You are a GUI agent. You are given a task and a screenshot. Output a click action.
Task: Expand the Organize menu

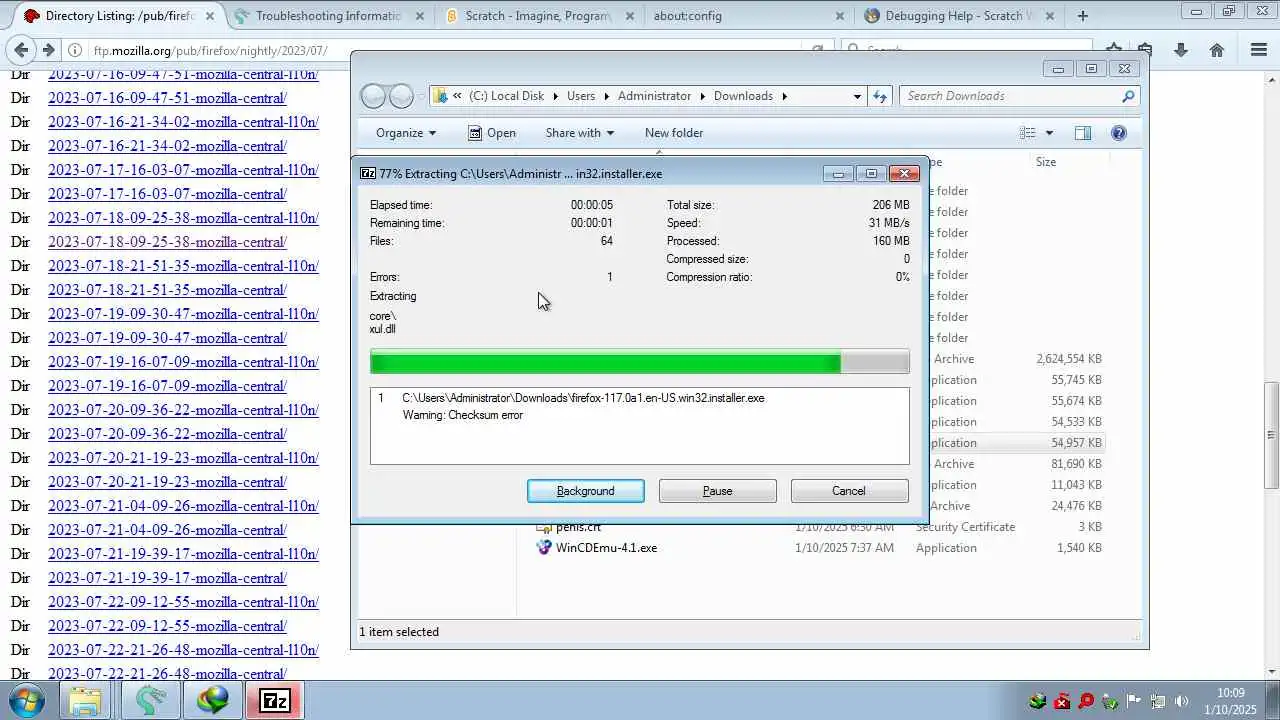(x=405, y=133)
